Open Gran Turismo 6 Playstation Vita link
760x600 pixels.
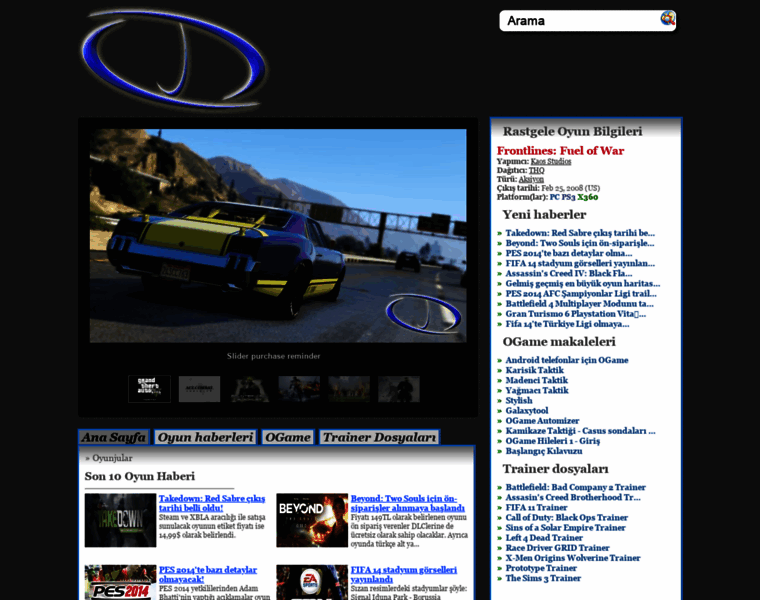575,314
